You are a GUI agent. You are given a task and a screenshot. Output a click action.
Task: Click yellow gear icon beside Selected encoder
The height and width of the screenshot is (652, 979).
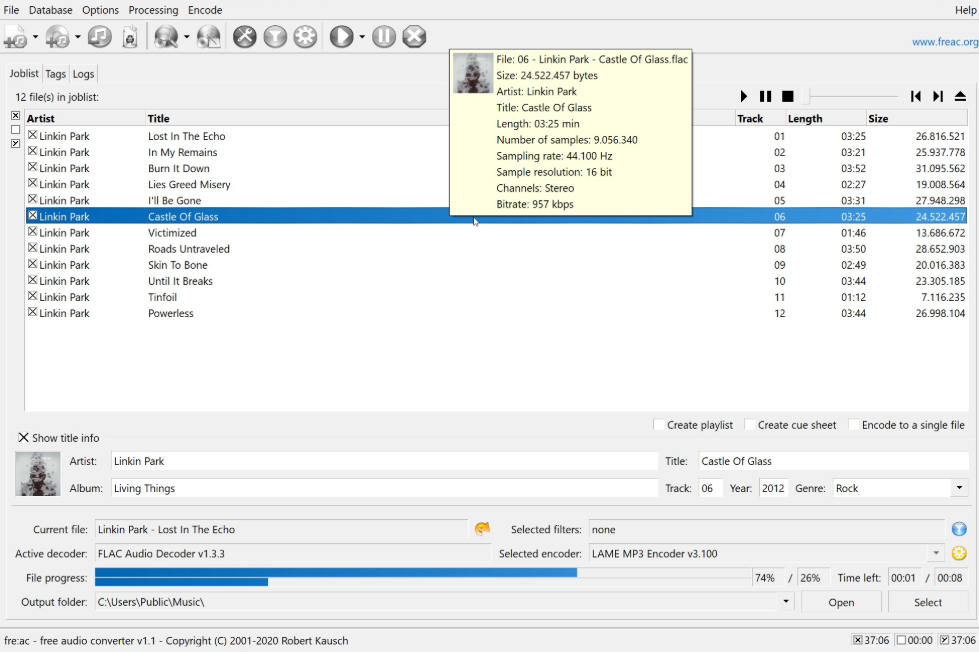point(959,553)
